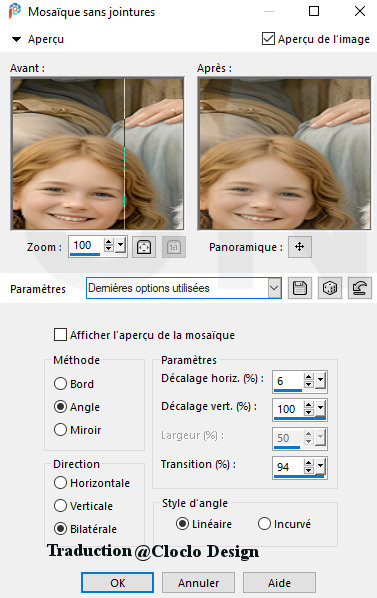This screenshot has height=598, width=377.
Task: Select the Angle method
Action: click(60, 407)
